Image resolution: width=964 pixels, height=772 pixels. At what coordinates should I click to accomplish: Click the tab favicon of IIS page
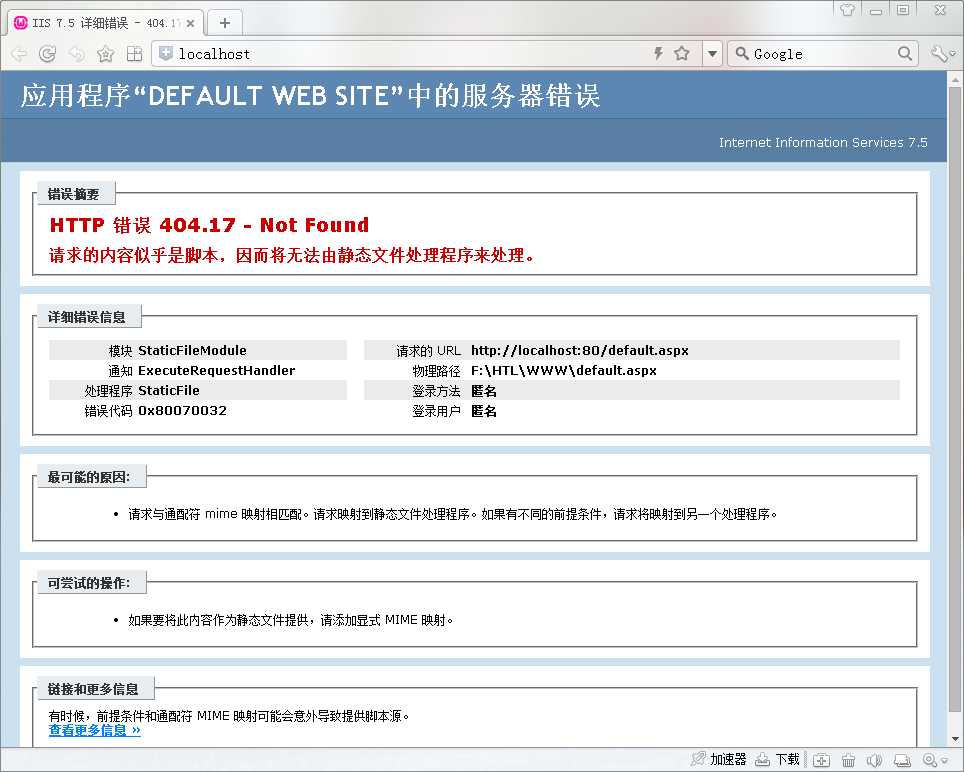point(21,23)
